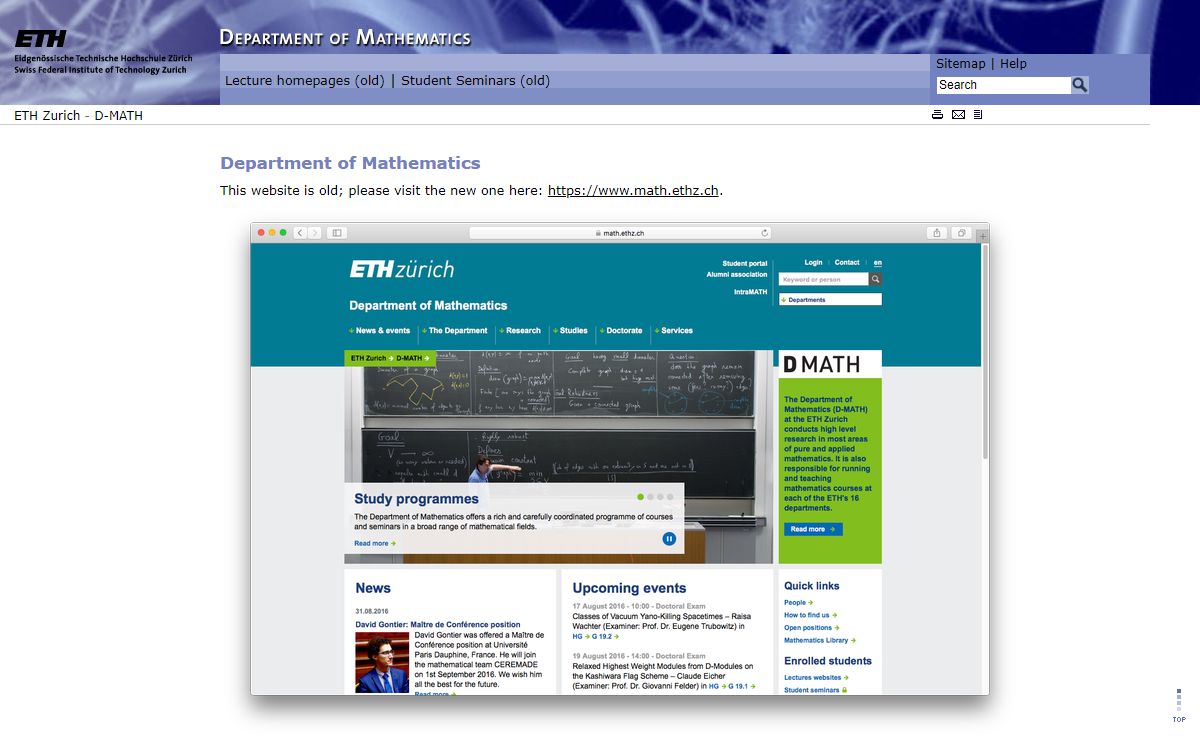Open the Help link
The image size is (1200, 740).
click(x=1013, y=64)
